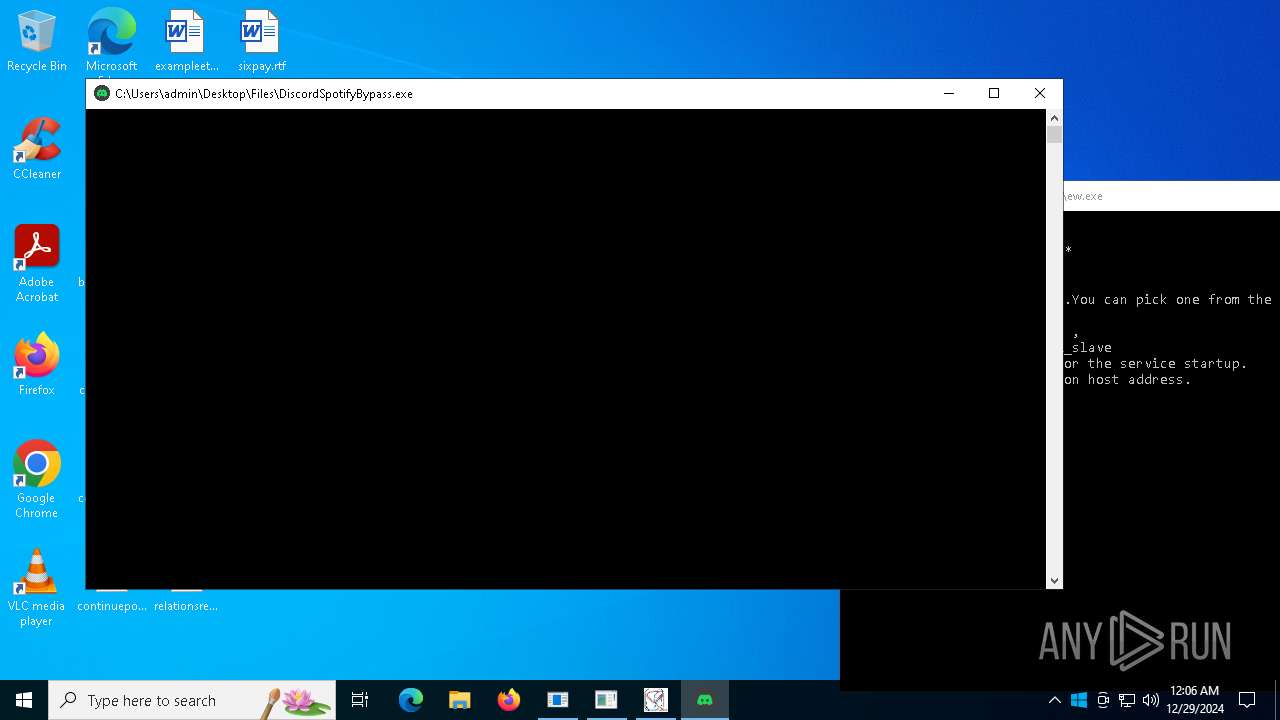
Task: Open File Explorer from taskbar
Action: click(460, 700)
